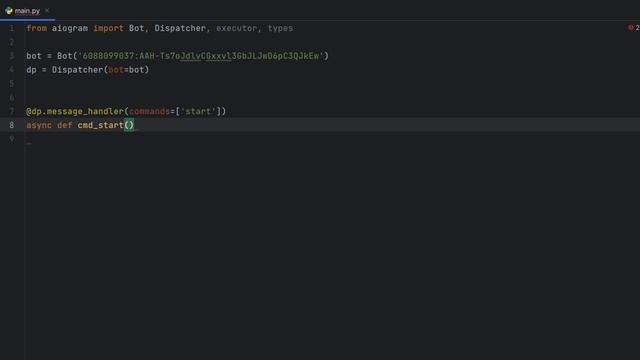Click line number 7 in the gutter

coord(12,111)
